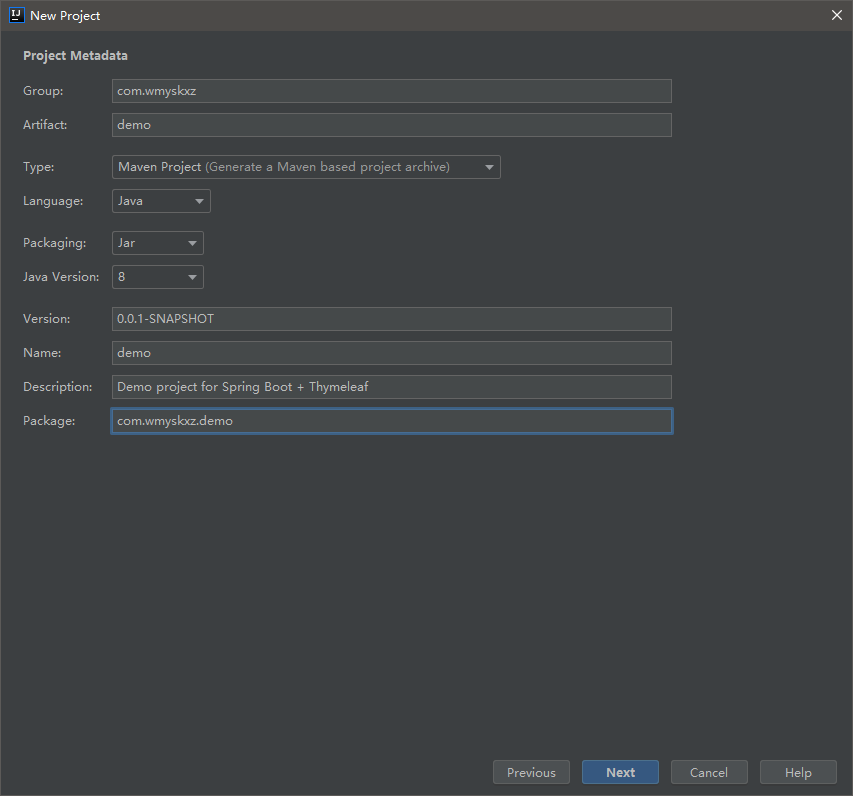Screen dimensions: 853x796
Task: Click the Name input field
Action: pyautogui.click(x=392, y=353)
